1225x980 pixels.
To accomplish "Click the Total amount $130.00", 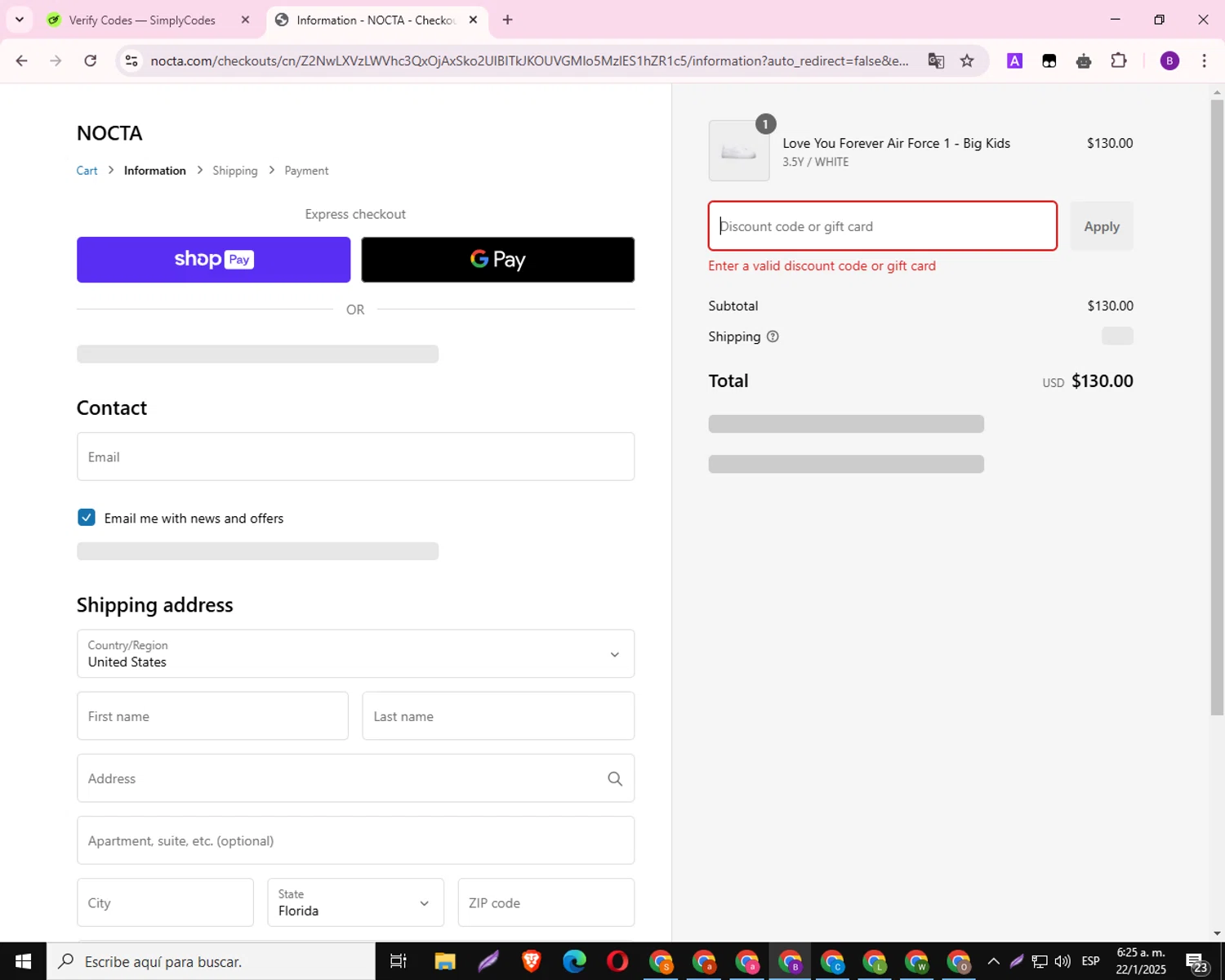I will (1102, 381).
